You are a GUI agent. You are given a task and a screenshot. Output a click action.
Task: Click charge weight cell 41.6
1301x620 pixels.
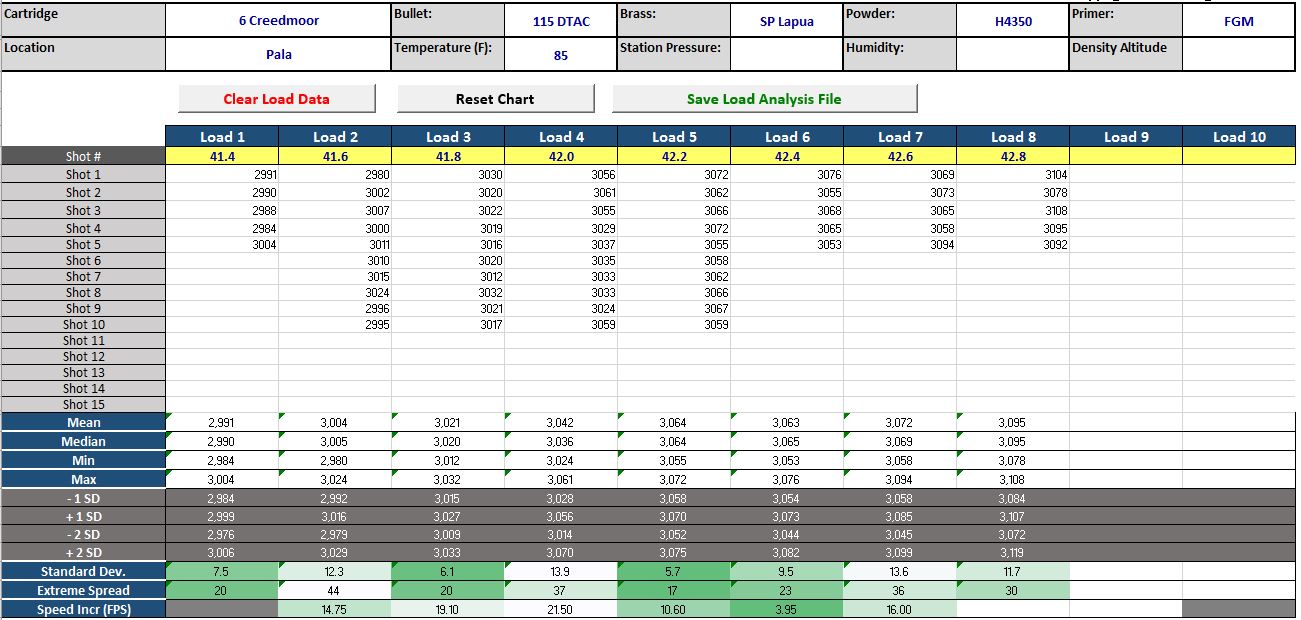[x=335, y=156]
